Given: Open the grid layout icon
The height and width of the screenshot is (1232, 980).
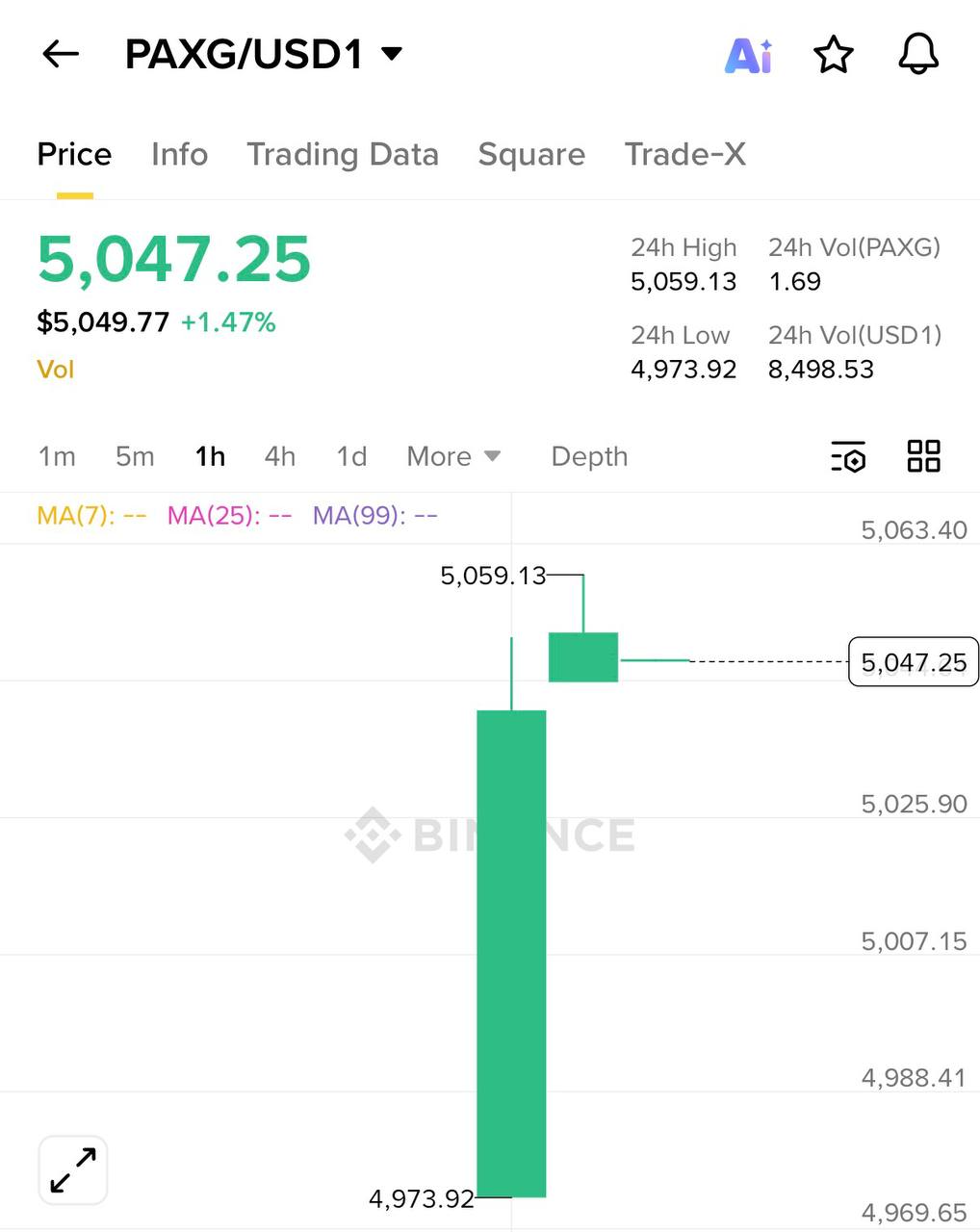Looking at the screenshot, I should coord(924,456).
